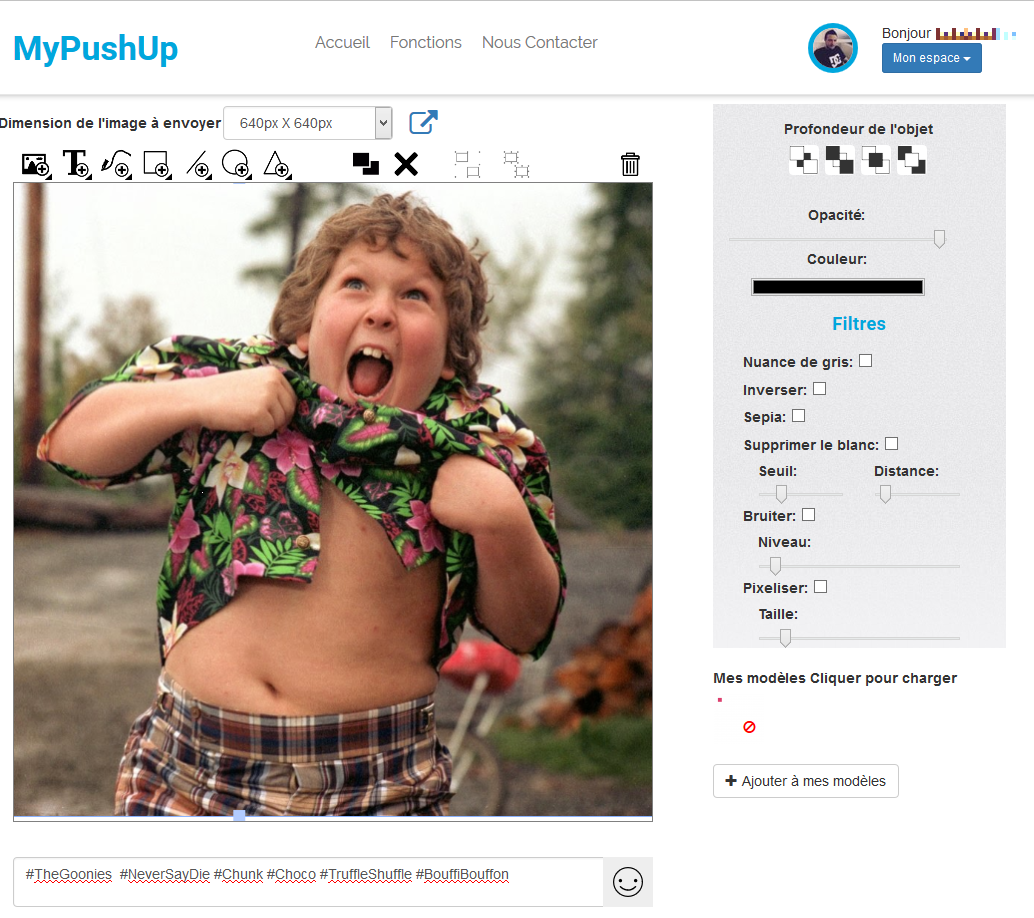The image size is (1034, 918).
Task: Enable the Nuance de gris filter
Action: [x=865, y=361]
